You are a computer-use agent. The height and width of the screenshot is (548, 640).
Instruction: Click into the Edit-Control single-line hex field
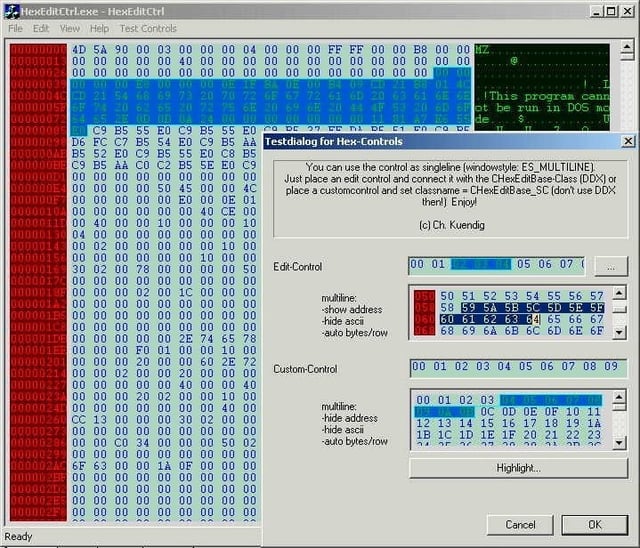click(x=497, y=266)
